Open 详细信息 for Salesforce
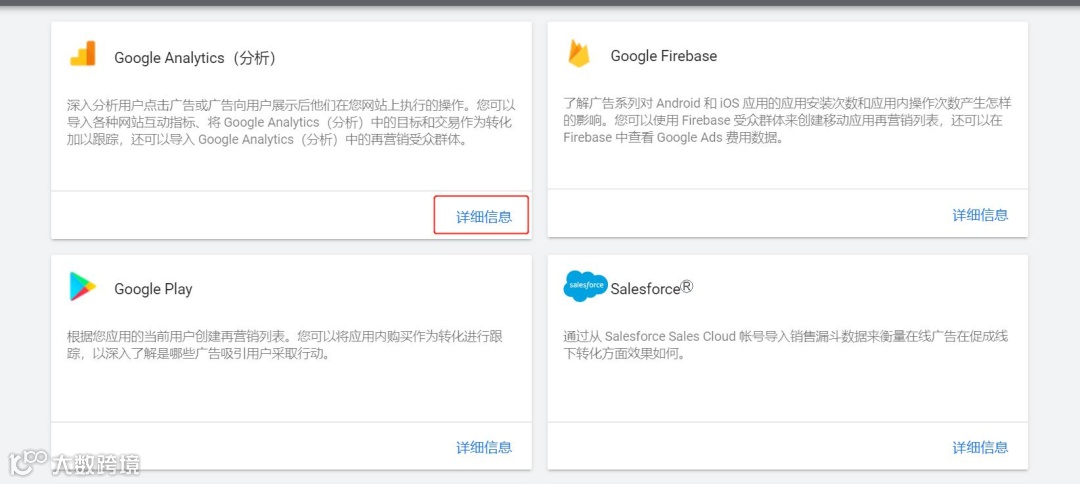This screenshot has width=1080, height=484. pos(980,448)
